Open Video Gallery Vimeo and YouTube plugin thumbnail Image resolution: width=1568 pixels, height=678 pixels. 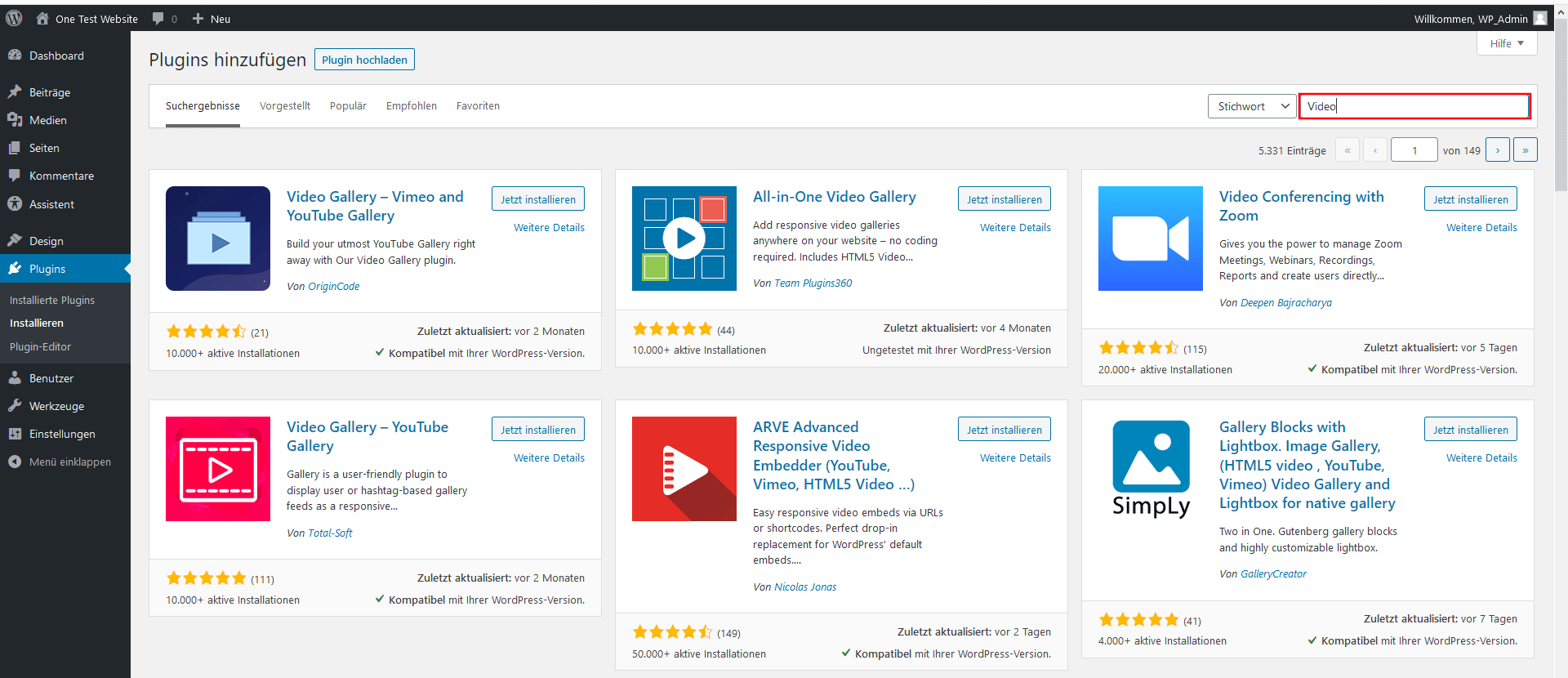coord(218,239)
